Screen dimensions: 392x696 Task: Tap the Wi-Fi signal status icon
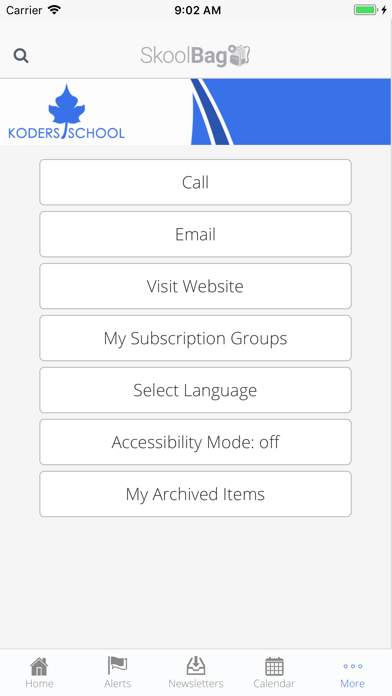click(x=55, y=10)
